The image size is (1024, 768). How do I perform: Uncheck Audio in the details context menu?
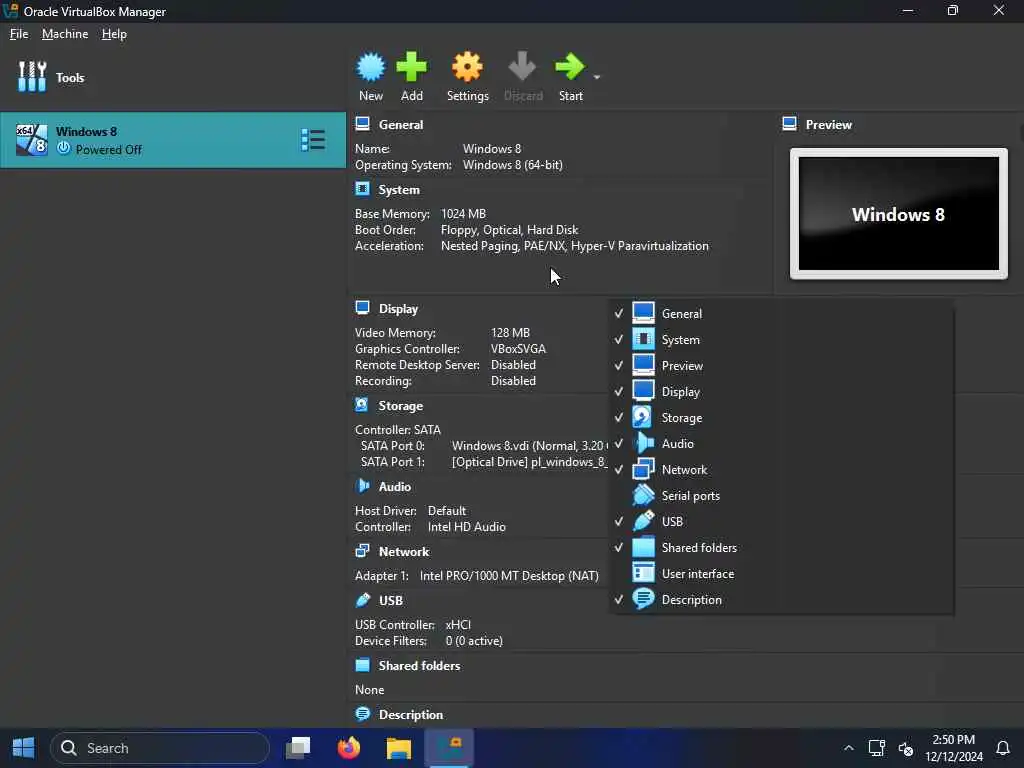point(781,444)
